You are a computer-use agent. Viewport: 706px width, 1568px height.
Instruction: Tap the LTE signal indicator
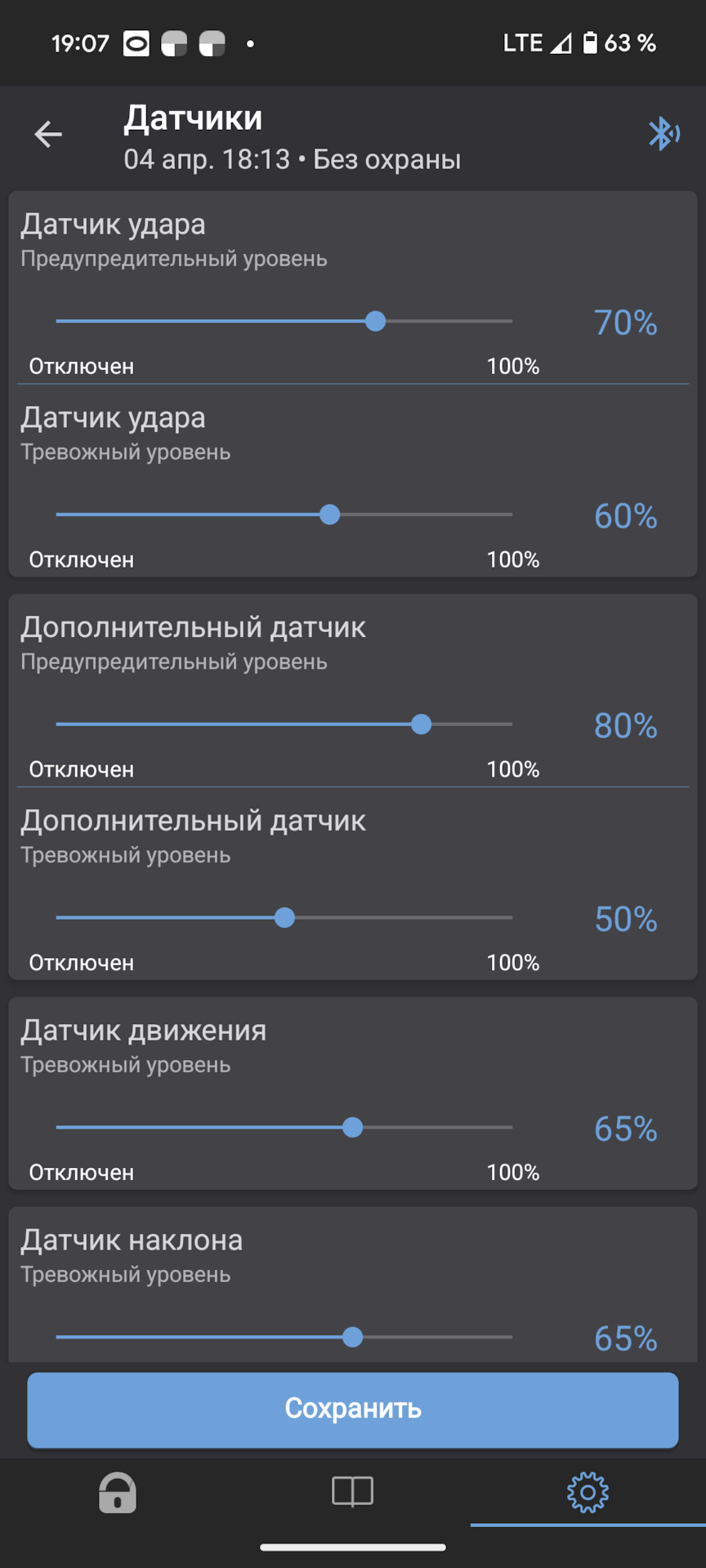pos(523,42)
